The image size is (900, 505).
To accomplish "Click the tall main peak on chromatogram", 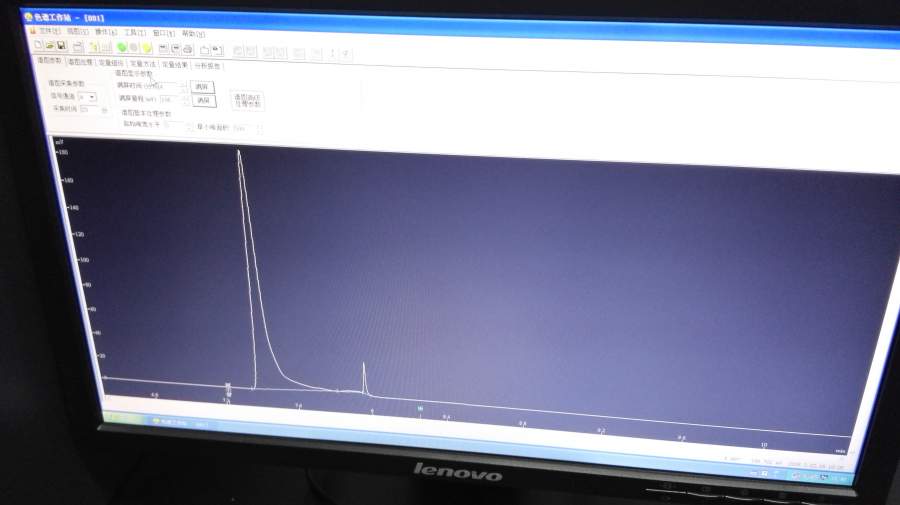I will pos(239,154).
